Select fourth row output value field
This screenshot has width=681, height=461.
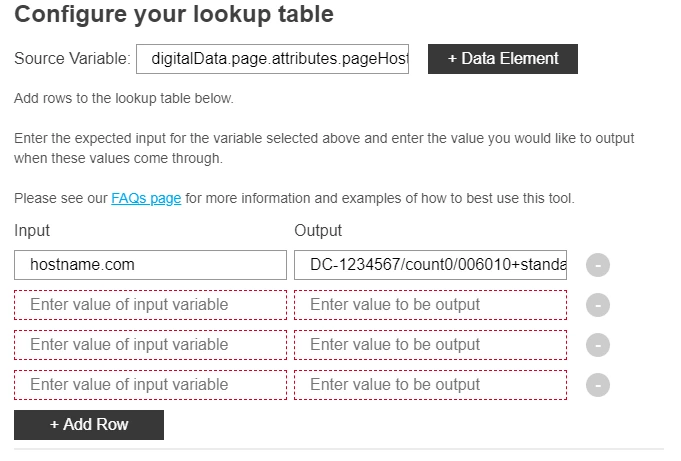coord(430,385)
